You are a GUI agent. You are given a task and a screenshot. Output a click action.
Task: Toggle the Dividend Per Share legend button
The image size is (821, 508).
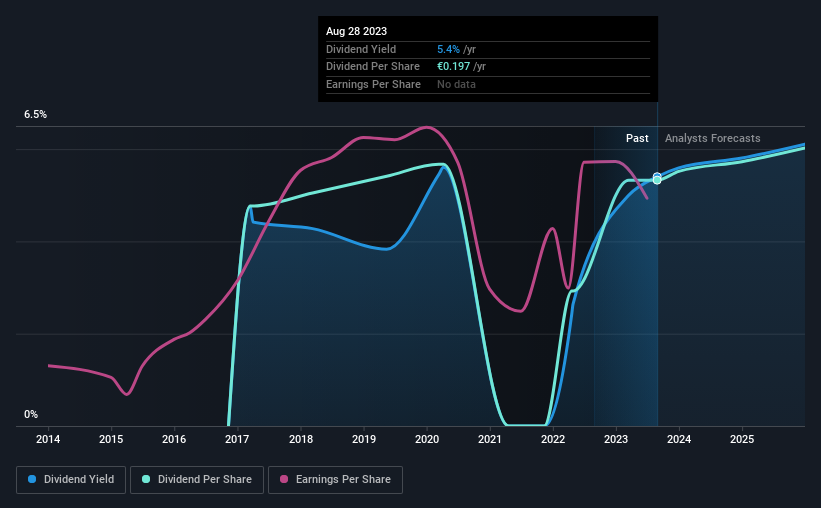point(197,480)
